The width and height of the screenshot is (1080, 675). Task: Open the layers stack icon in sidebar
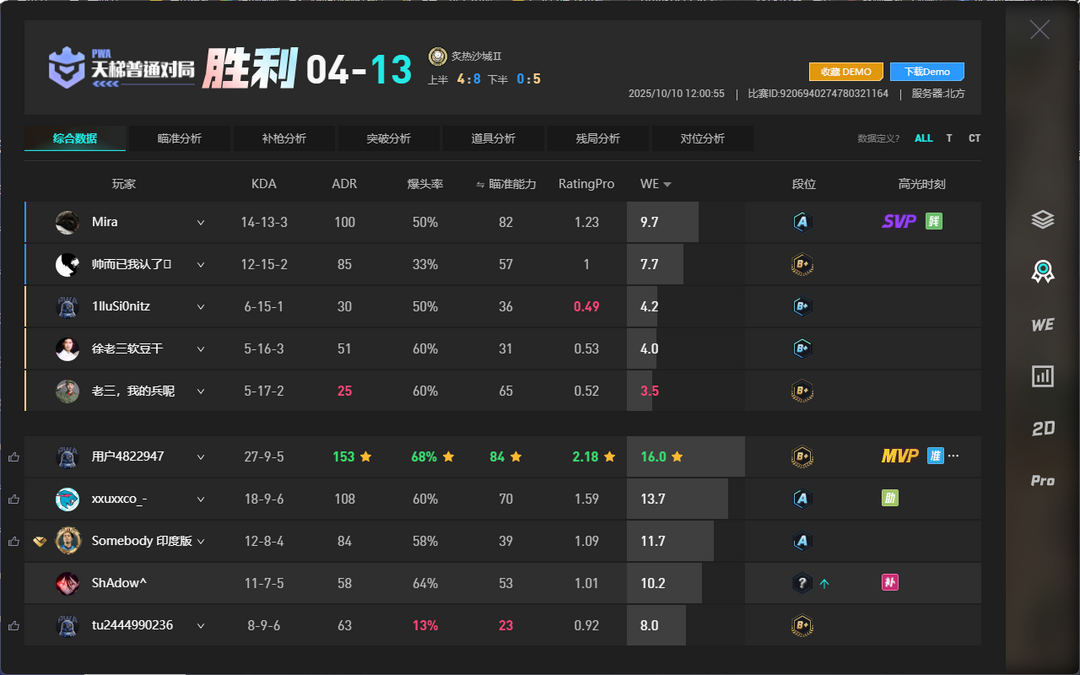[1042, 219]
